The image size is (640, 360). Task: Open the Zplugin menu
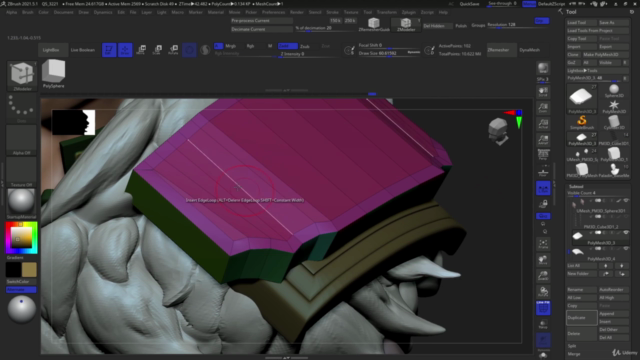point(409,12)
